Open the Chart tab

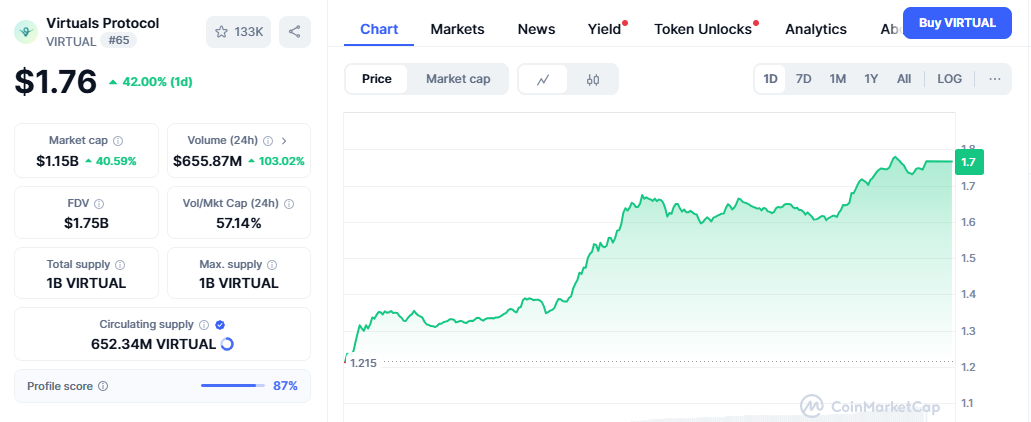[379, 30]
